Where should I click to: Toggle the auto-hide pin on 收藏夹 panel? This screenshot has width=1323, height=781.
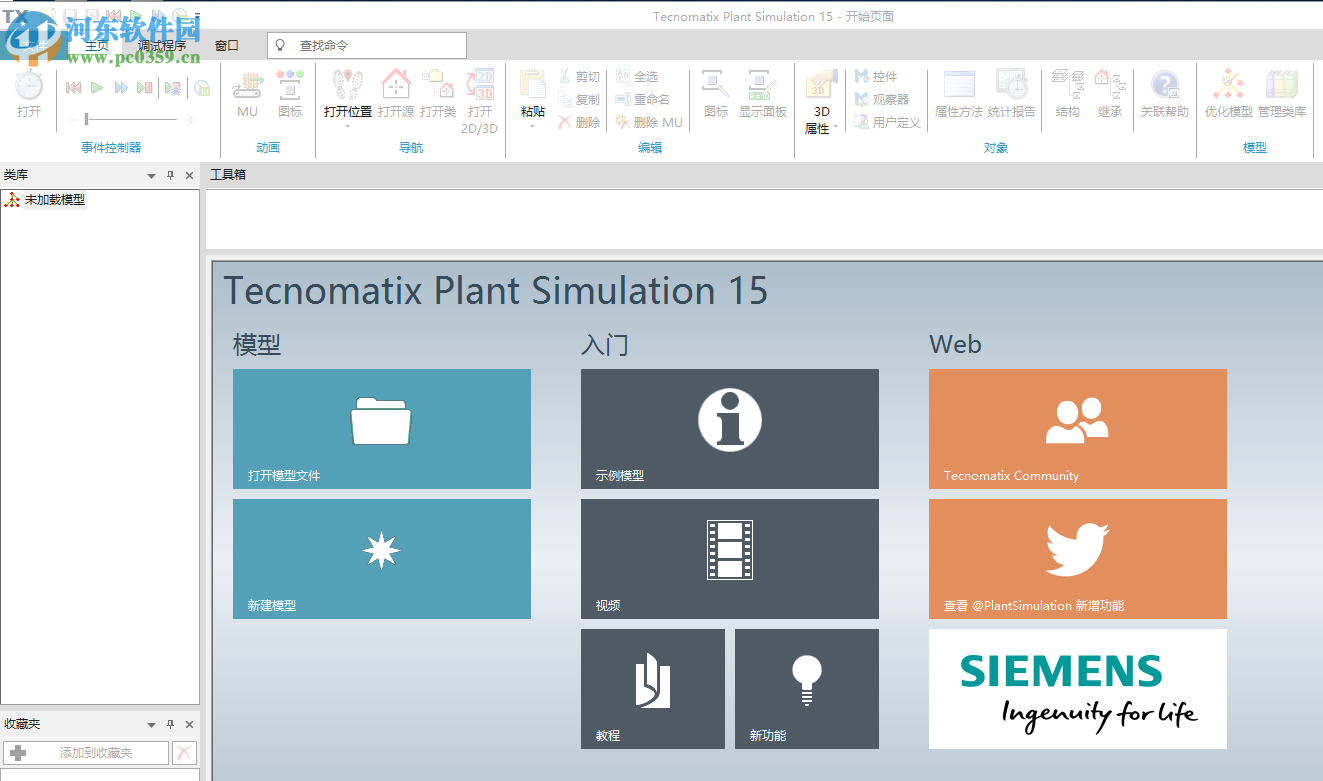point(170,723)
